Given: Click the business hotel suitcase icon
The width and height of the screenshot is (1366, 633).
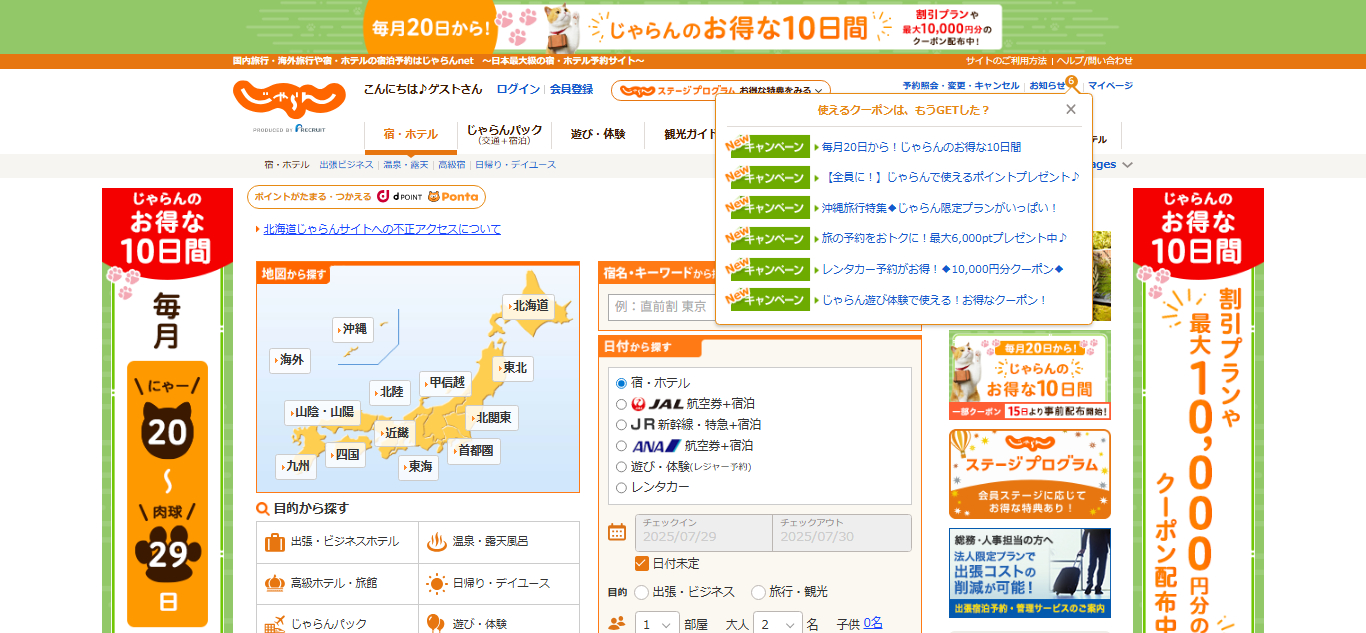Looking at the screenshot, I should (275, 542).
